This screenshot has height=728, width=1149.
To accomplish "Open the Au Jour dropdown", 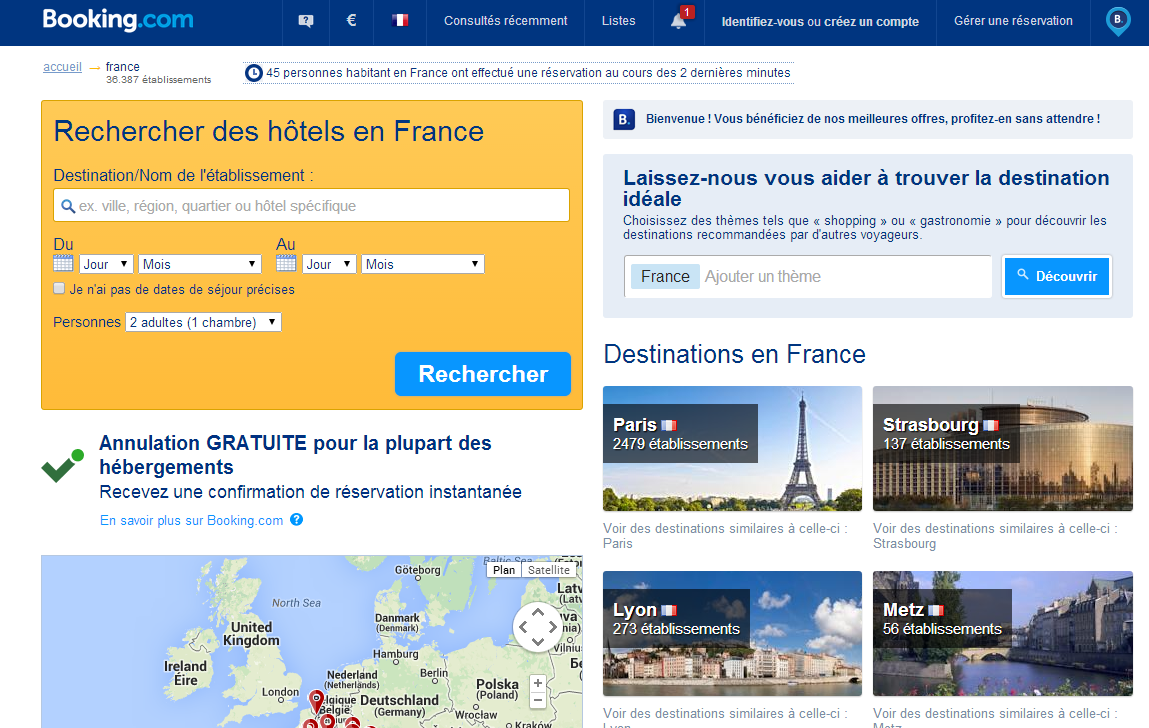I will [x=329, y=264].
